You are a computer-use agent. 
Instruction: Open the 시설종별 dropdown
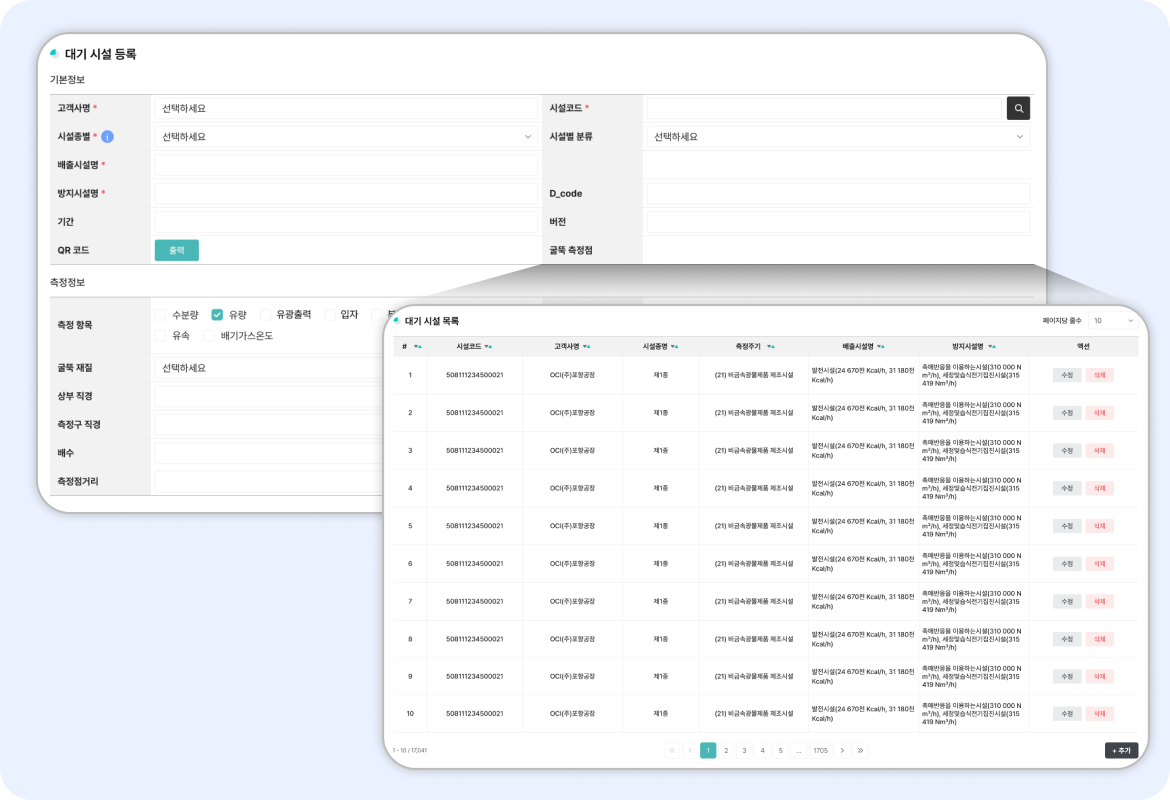346,137
